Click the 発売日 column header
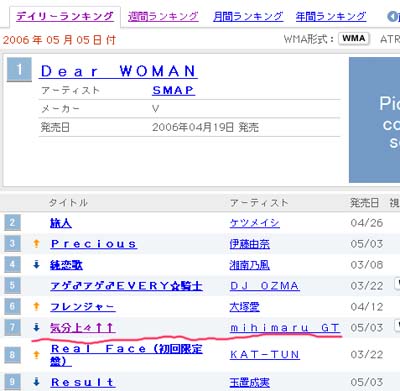This screenshot has height=391, width=400. [x=364, y=203]
